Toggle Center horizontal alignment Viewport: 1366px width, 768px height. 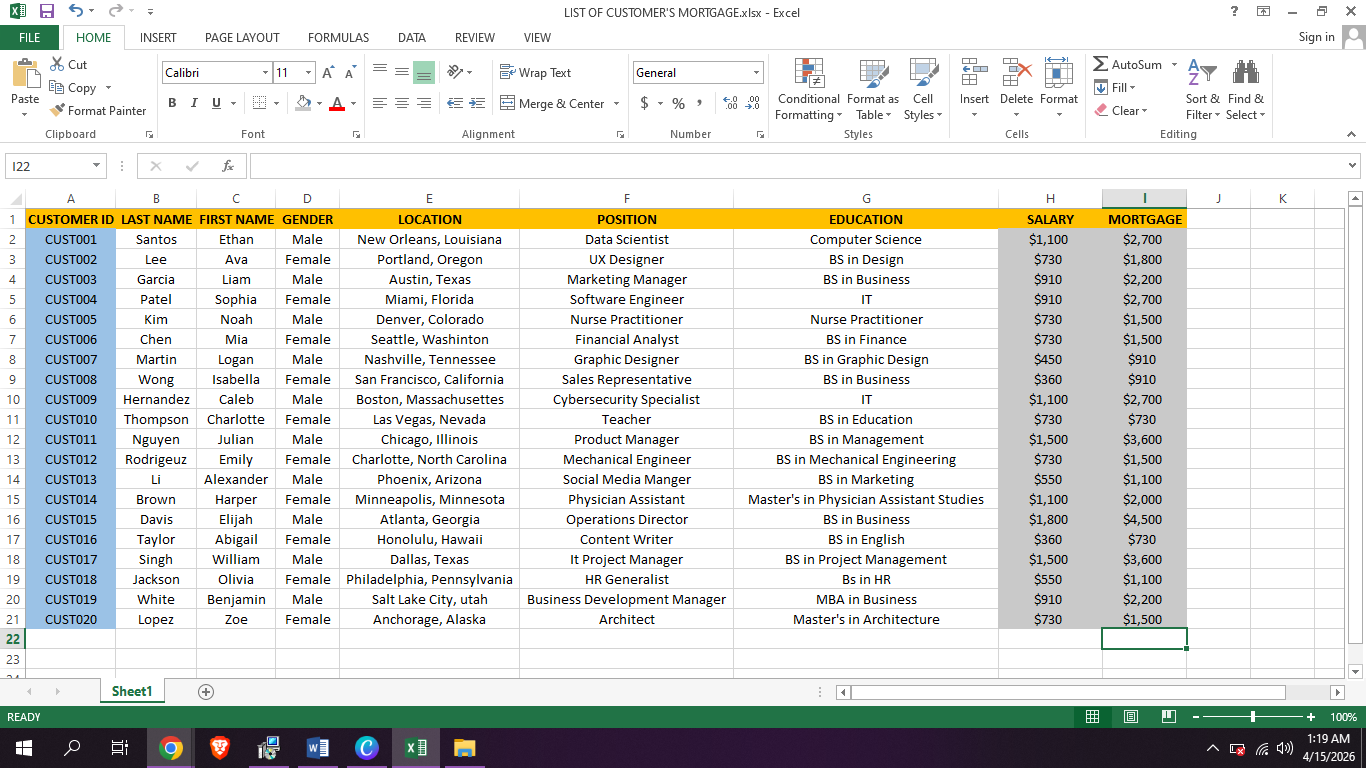coord(402,103)
